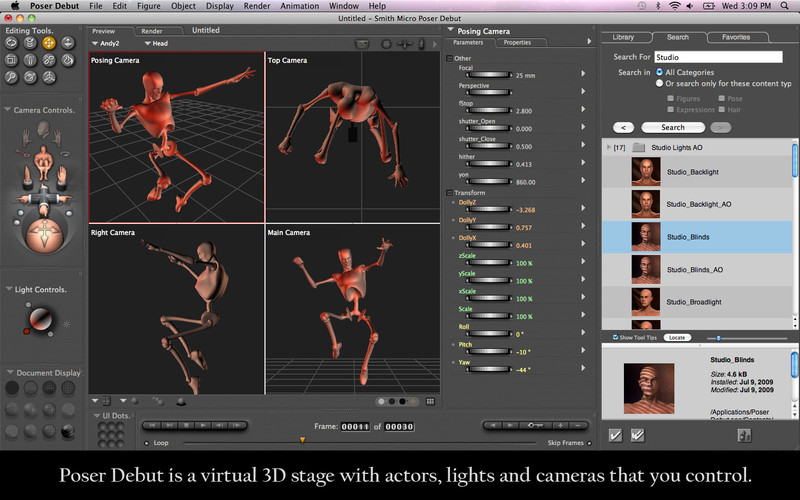Click the light control sphere

[40, 319]
